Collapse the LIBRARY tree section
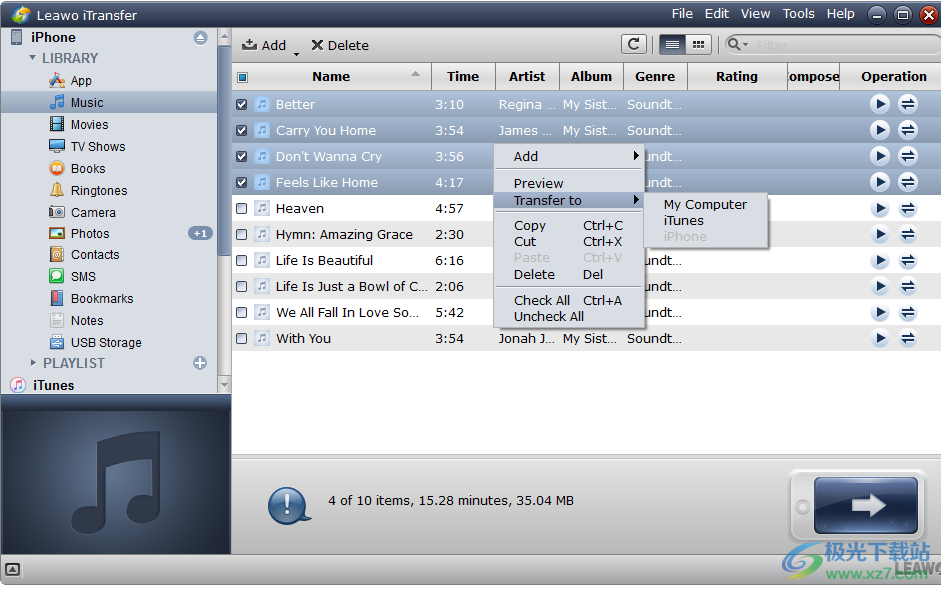941x590 pixels. 32,58
